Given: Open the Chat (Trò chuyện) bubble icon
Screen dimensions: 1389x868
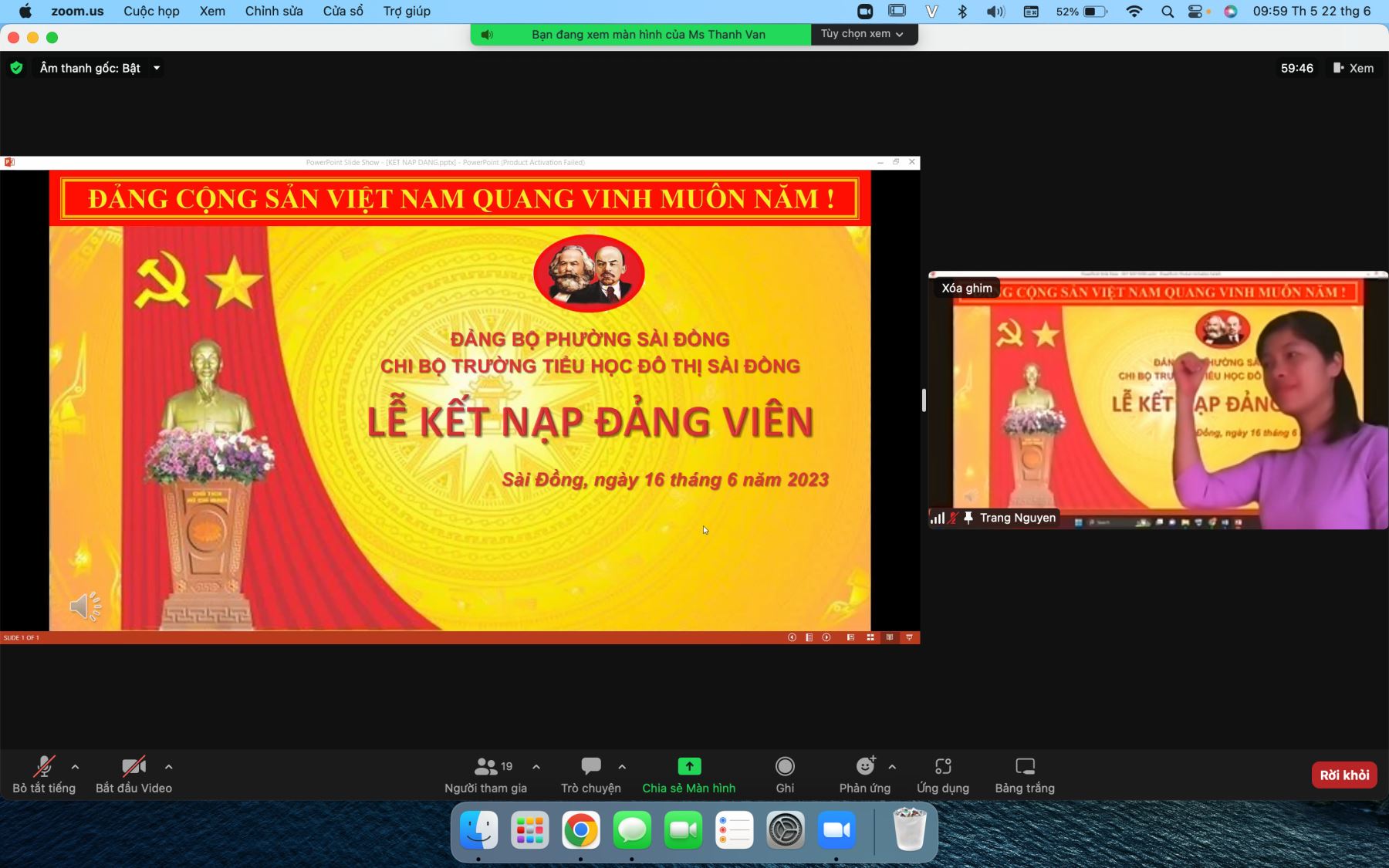Looking at the screenshot, I should 591,766.
